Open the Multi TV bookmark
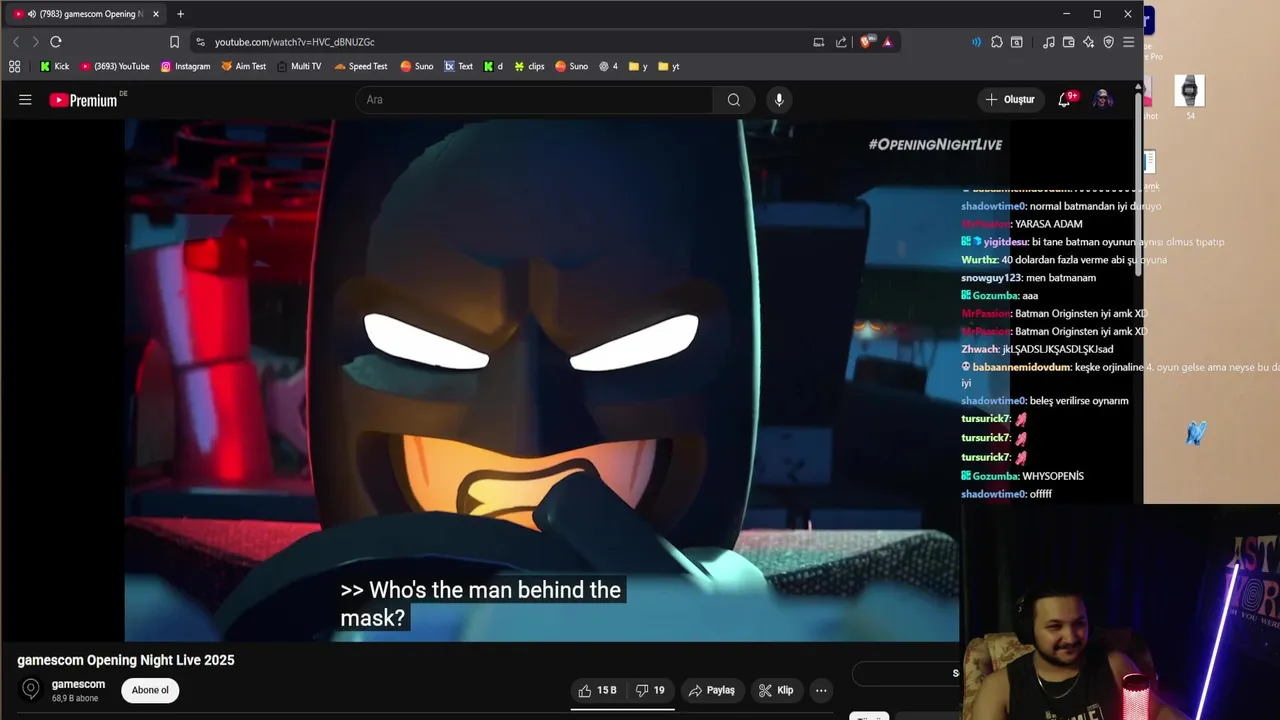 [x=299, y=66]
